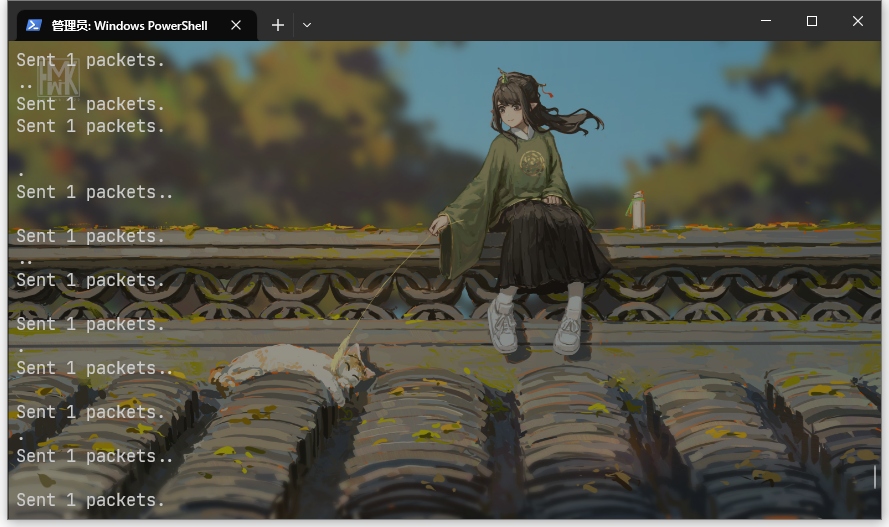Click the PowerShell icon in the tab
The image size is (889, 527).
click(34, 26)
